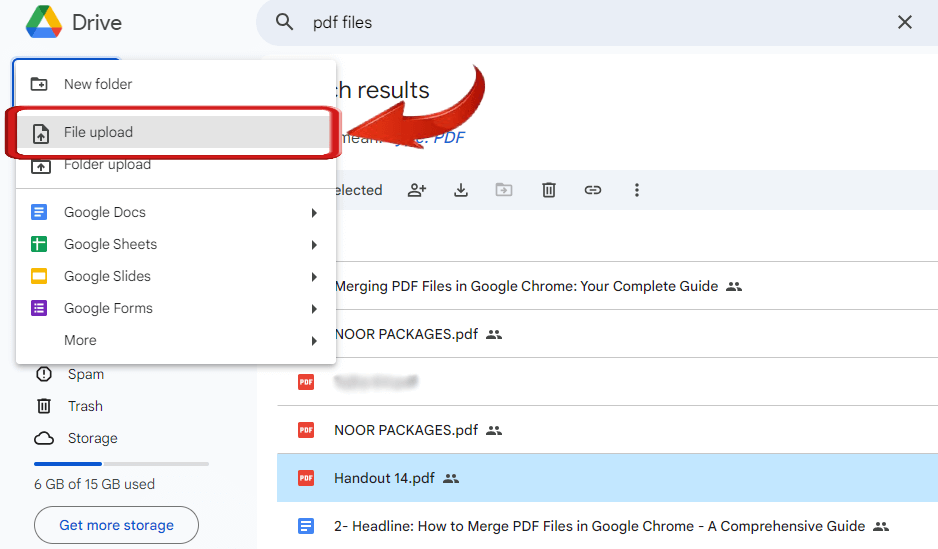Click the Google Drive logo
This screenshot has height=549, width=938.
point(44,22)
